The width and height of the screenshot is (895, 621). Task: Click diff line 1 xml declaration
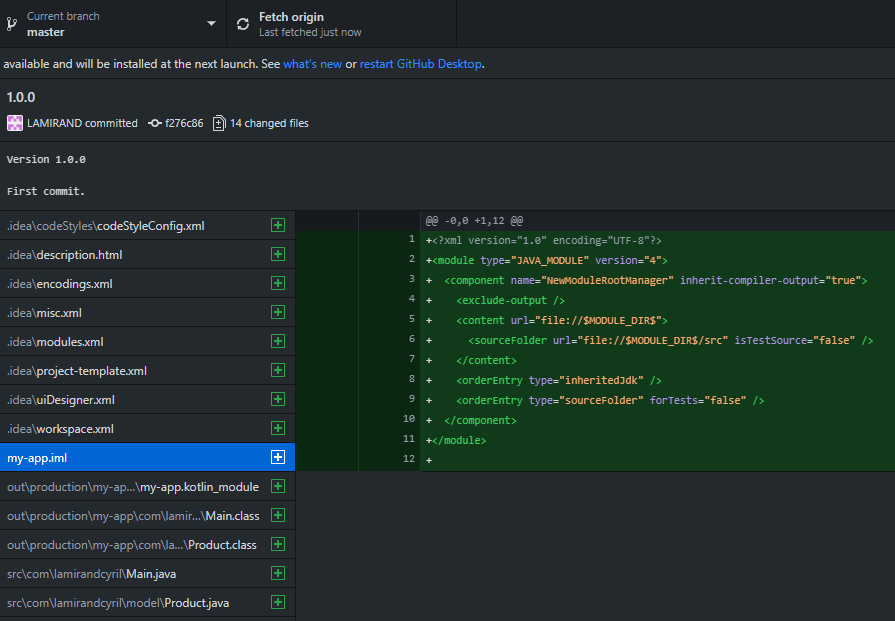pyautogui.click(x=543, y=240)
